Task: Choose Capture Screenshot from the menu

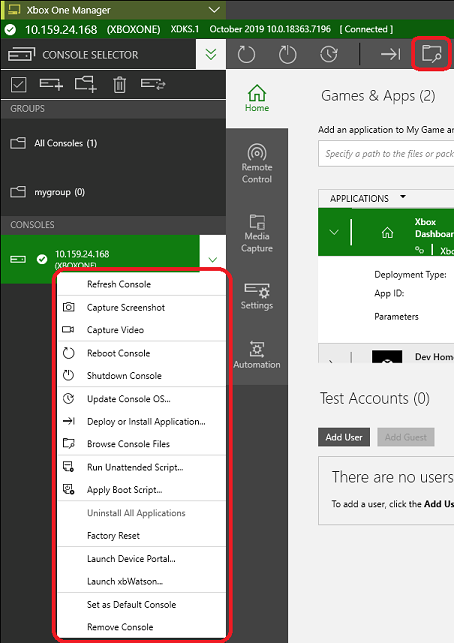Action: pos(141,308)
